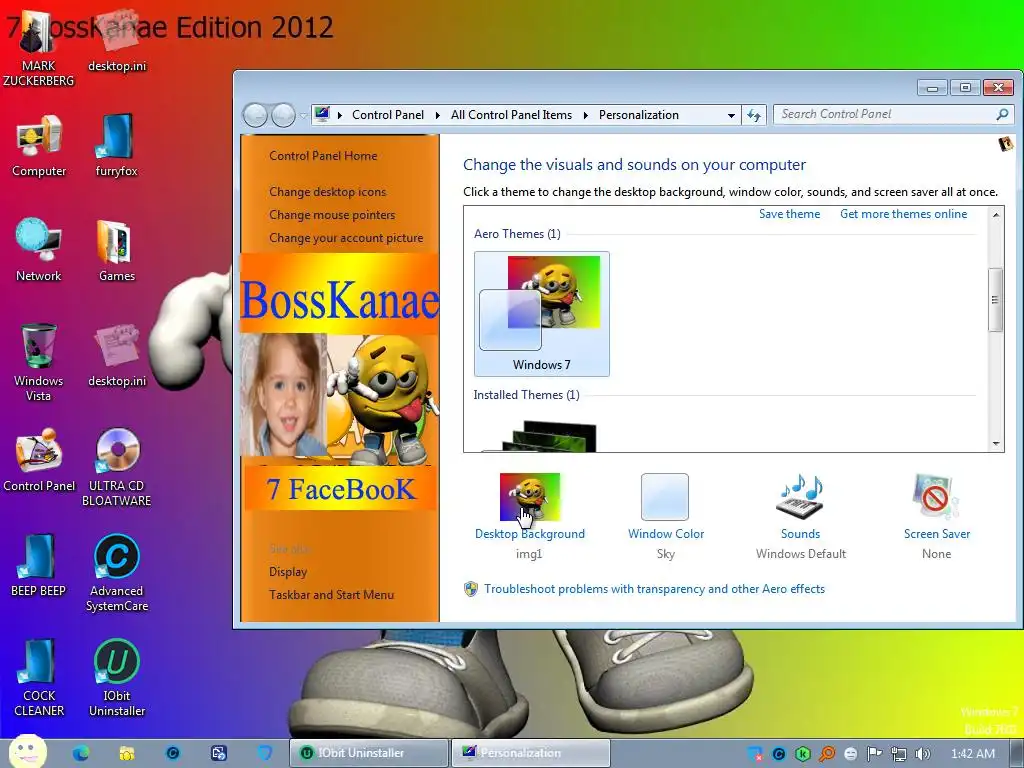Switch to Personalization taskbar button
Viewport: 1024px width, 768px height.
coord(530,753)
